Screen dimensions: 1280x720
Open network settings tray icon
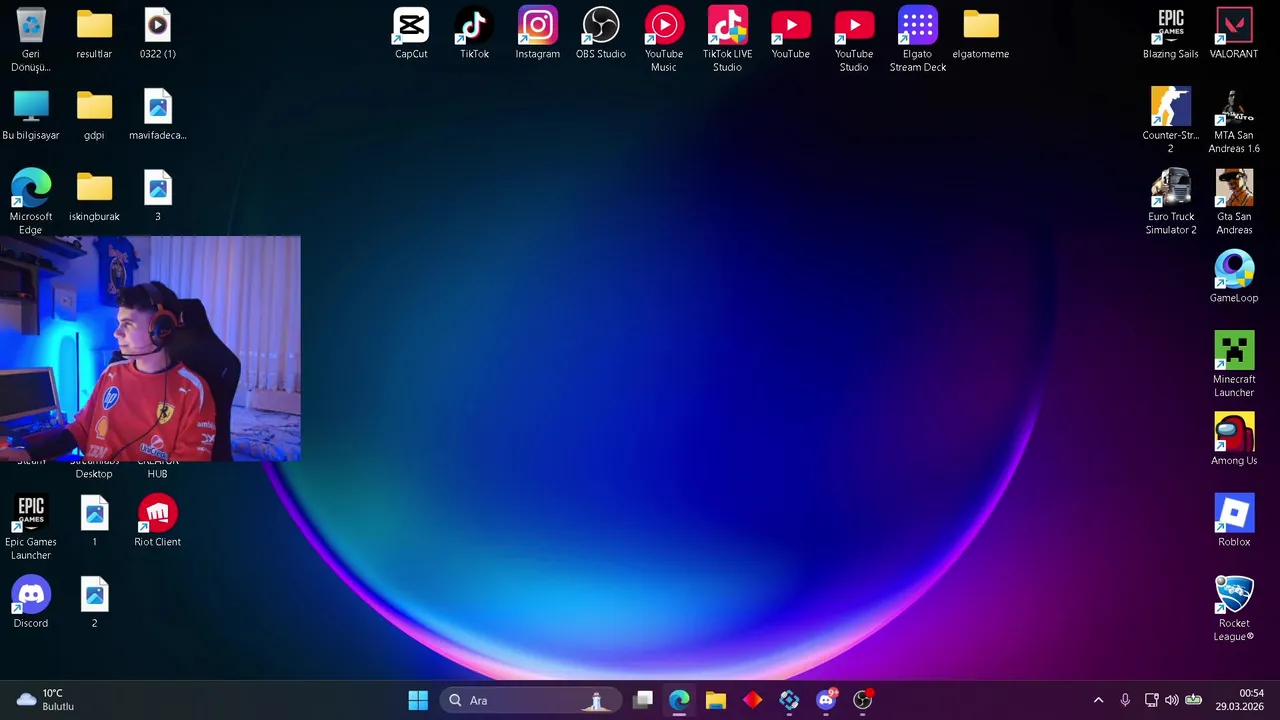point(1151,700)
